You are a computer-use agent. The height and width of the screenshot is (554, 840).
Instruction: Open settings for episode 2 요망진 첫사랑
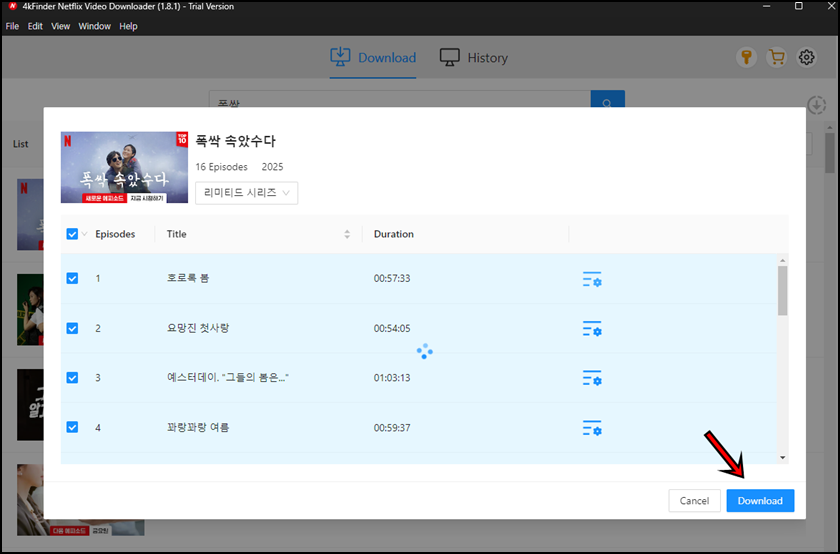click(x=592, y=328)
